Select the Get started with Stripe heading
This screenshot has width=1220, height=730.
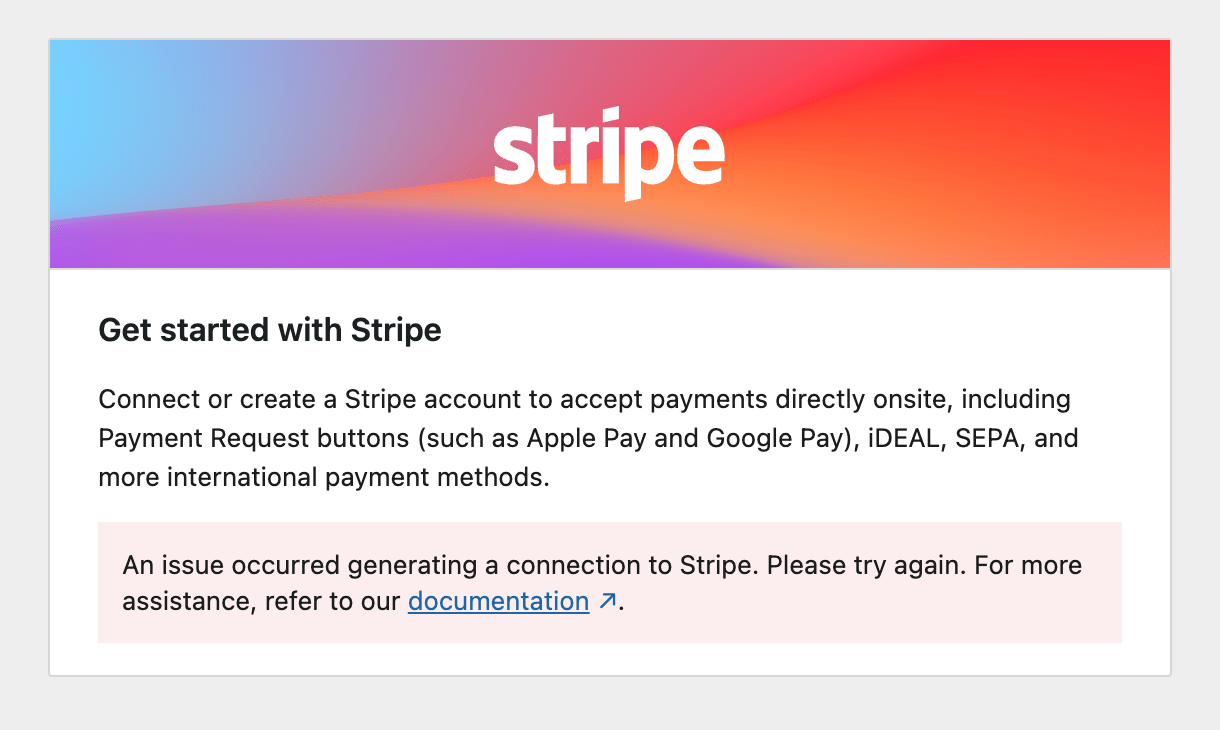point(269,330)
